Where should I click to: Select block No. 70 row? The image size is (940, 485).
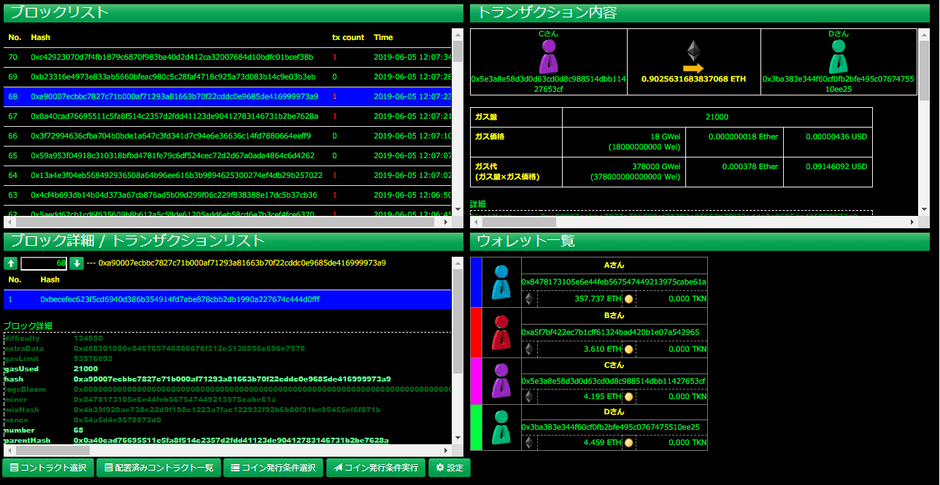point(227,58)
